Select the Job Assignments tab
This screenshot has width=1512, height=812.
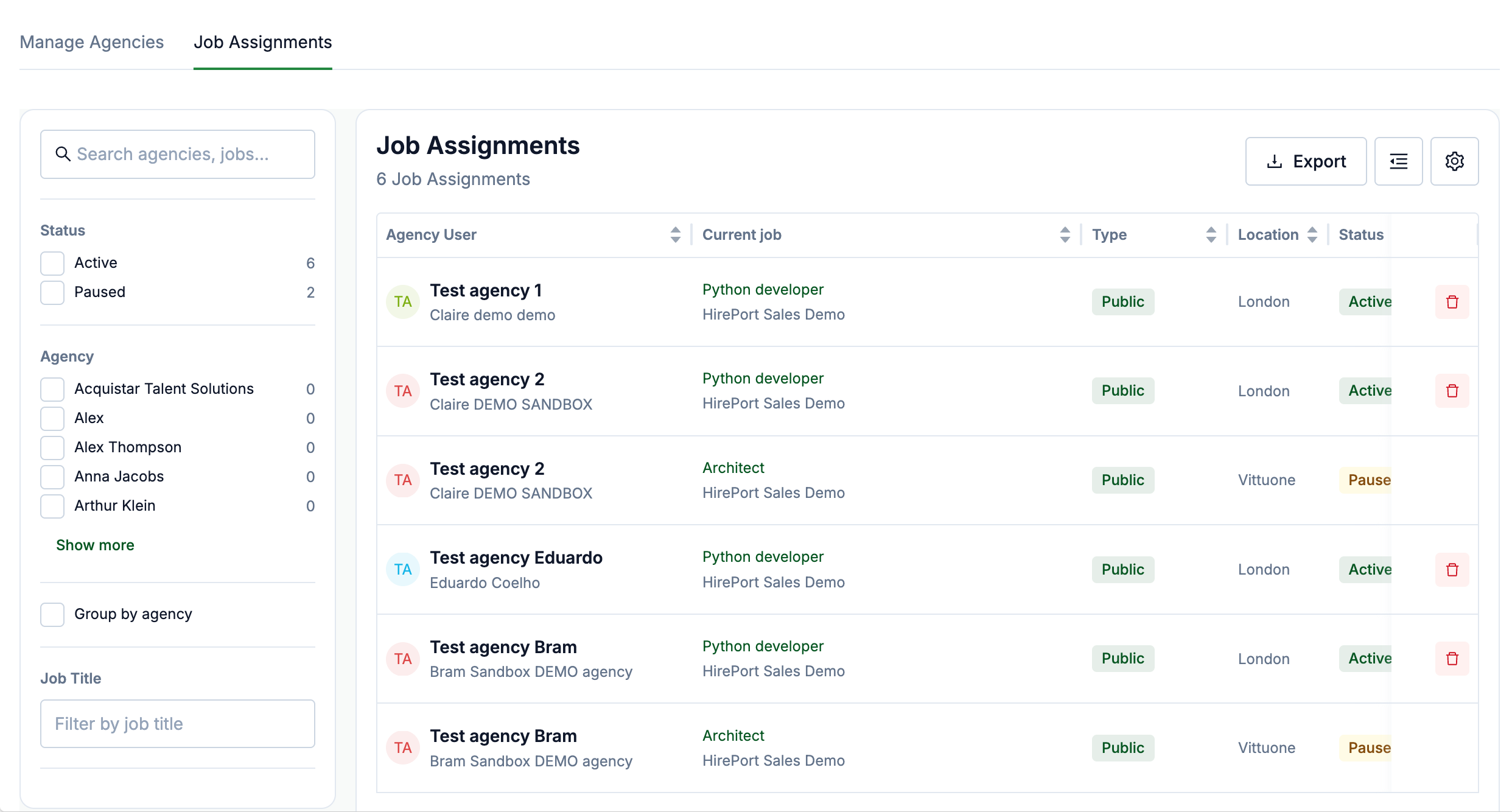point(263,42)
